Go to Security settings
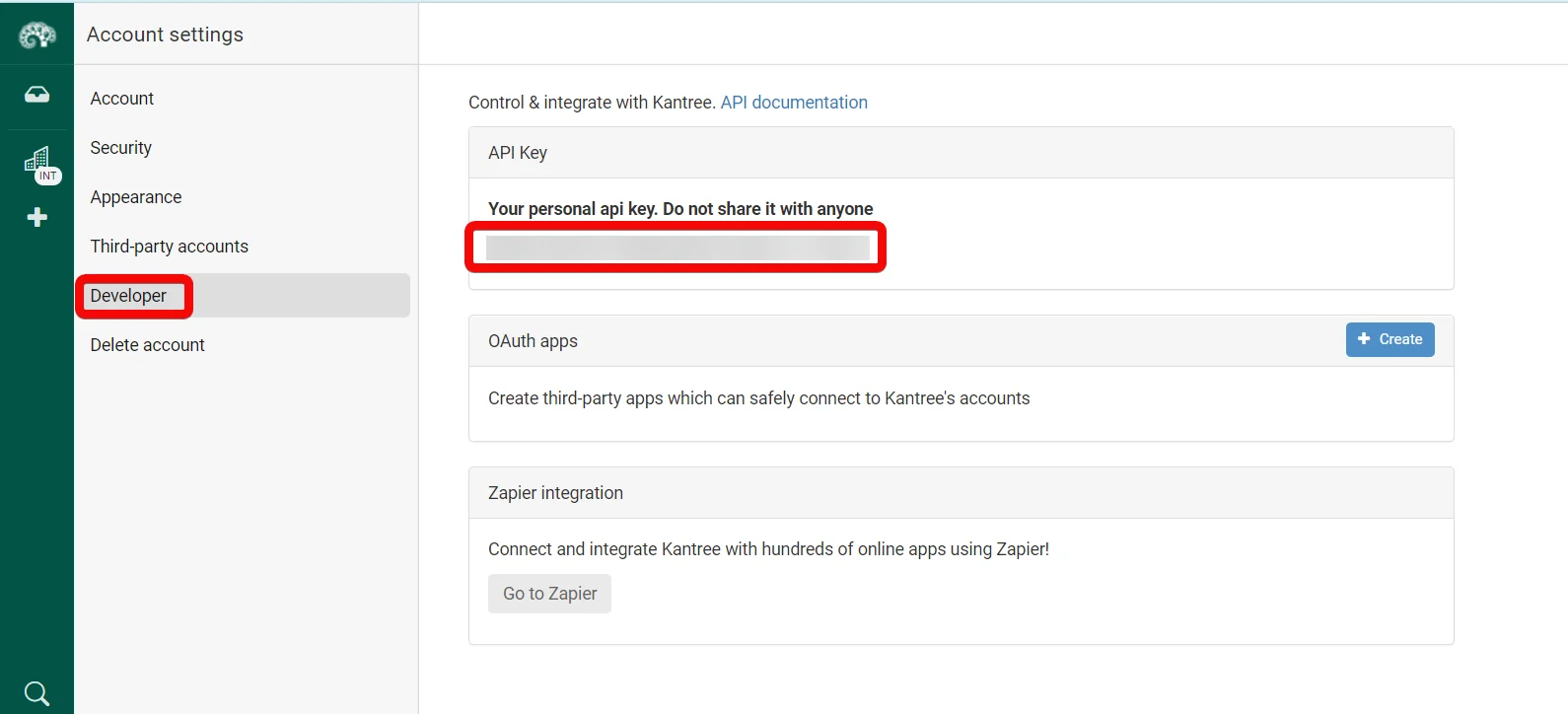The width and height of the screenshot is (1568, 714). coord(121,148)
